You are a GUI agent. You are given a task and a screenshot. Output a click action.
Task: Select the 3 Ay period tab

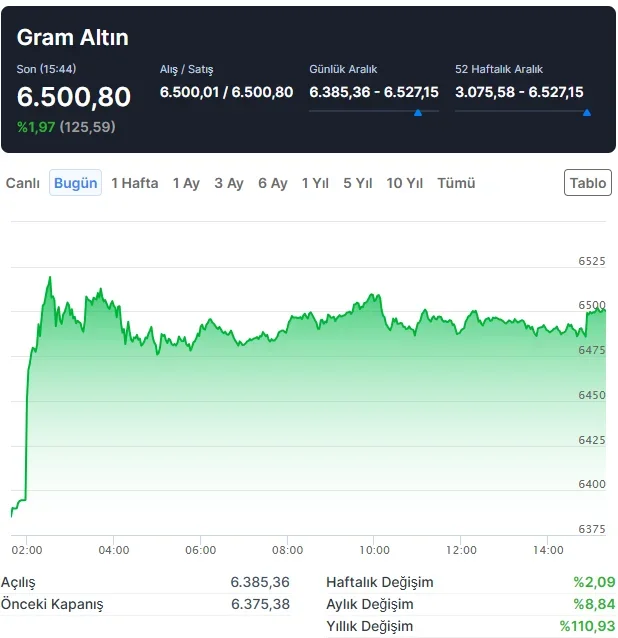click(229, 183)
